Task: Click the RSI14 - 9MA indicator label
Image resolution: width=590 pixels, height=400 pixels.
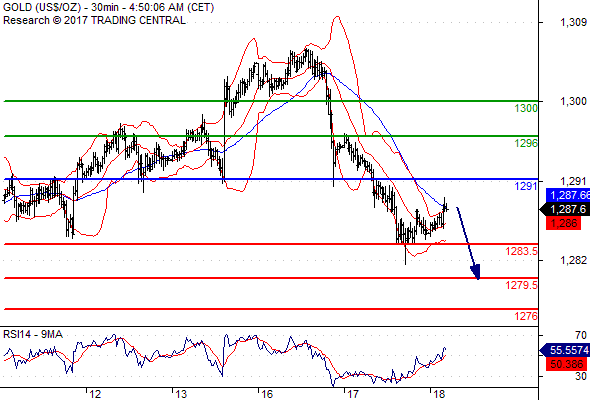Action: pyautogui.click(x=33, y=334)
